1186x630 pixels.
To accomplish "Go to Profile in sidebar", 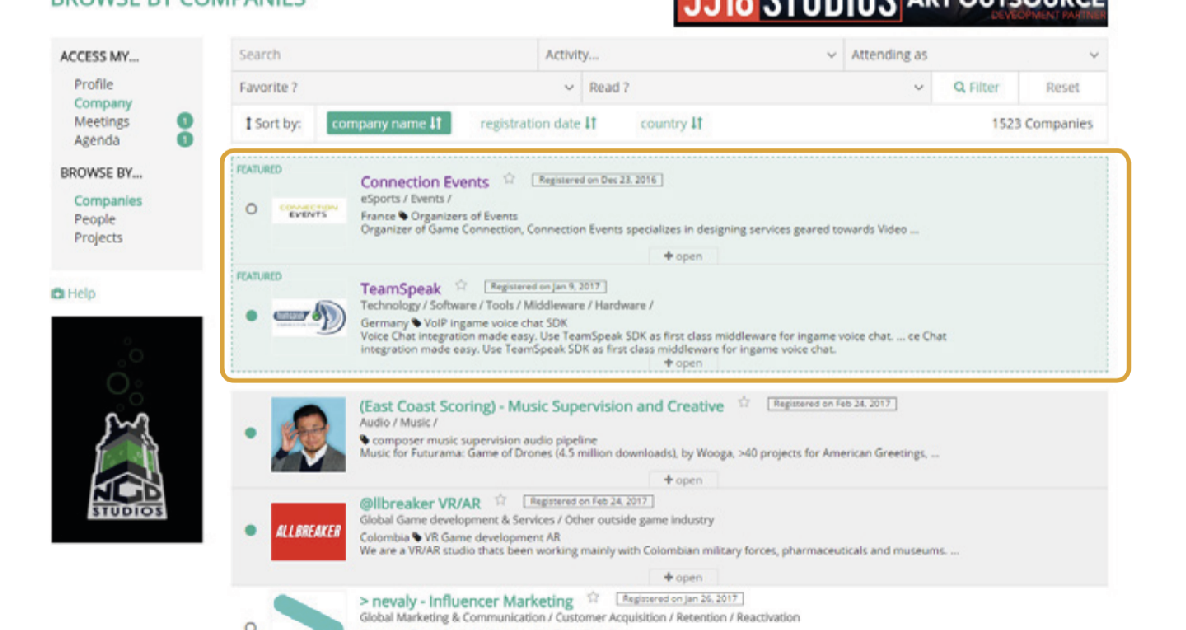I will [94, 84].
